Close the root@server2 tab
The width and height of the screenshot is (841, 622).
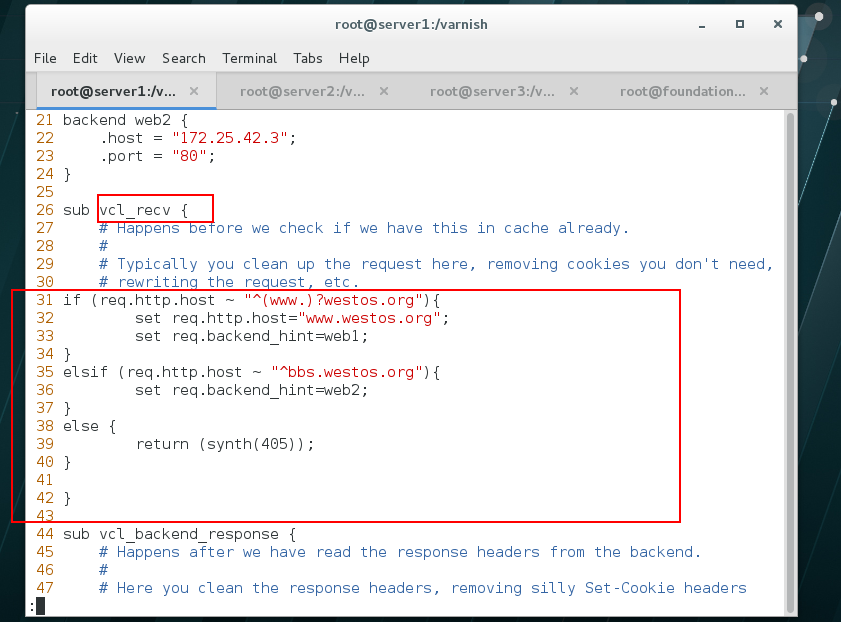coord(384,91)
